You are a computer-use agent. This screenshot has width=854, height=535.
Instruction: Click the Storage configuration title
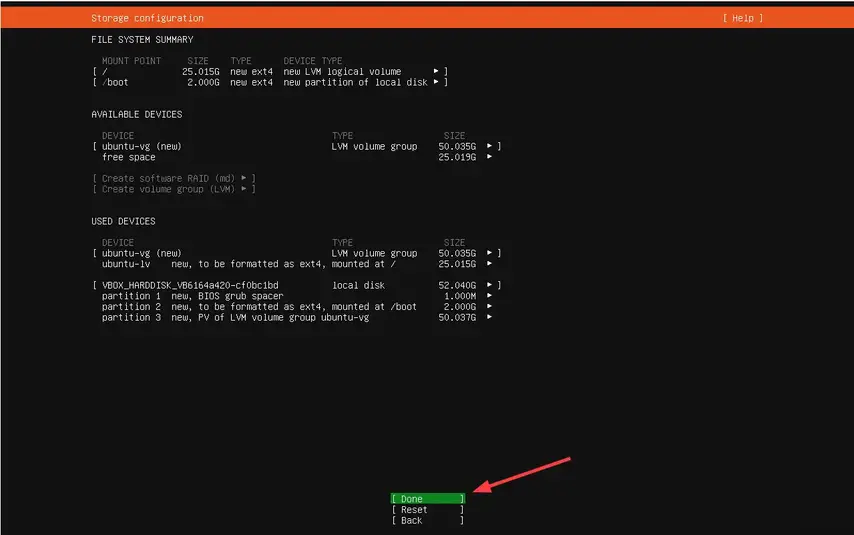click(x=147, y=18)
